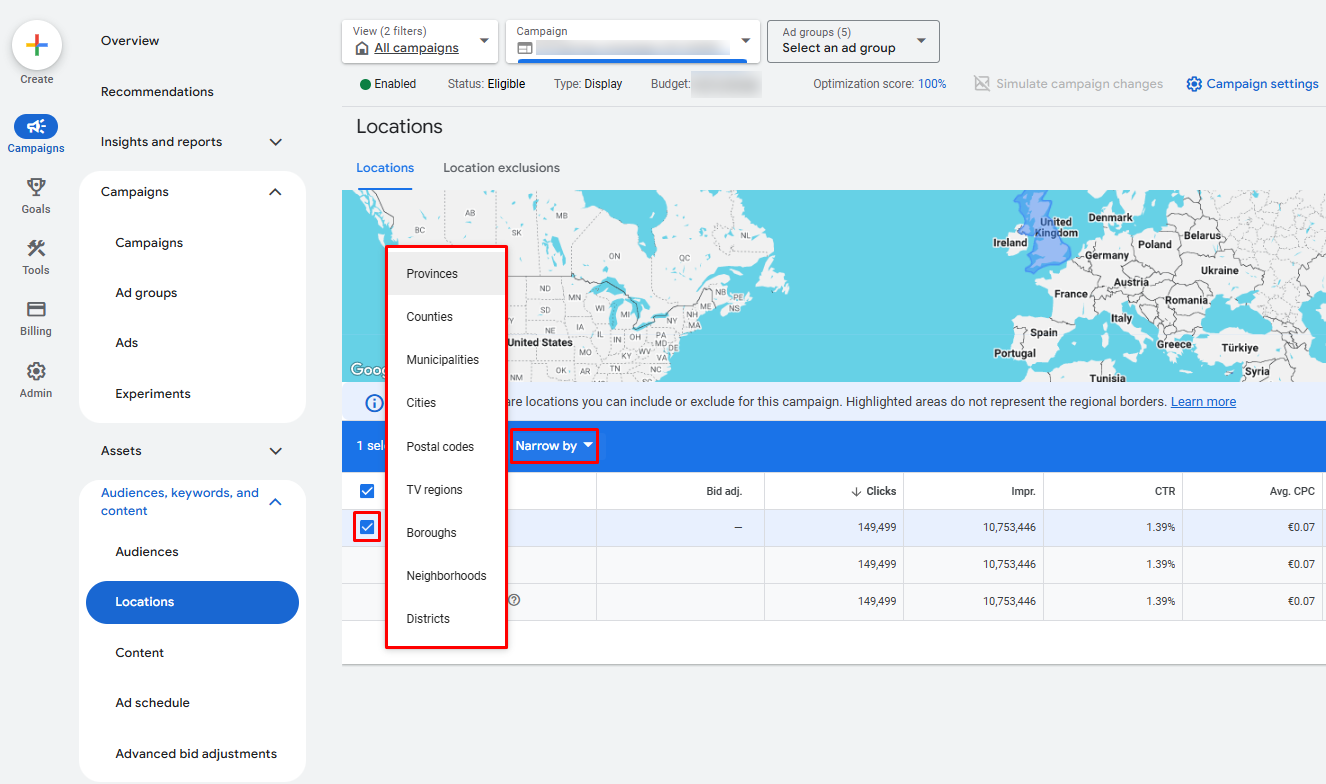
Task: Sort by the Bid adj. column header
Action: point(723,491)
